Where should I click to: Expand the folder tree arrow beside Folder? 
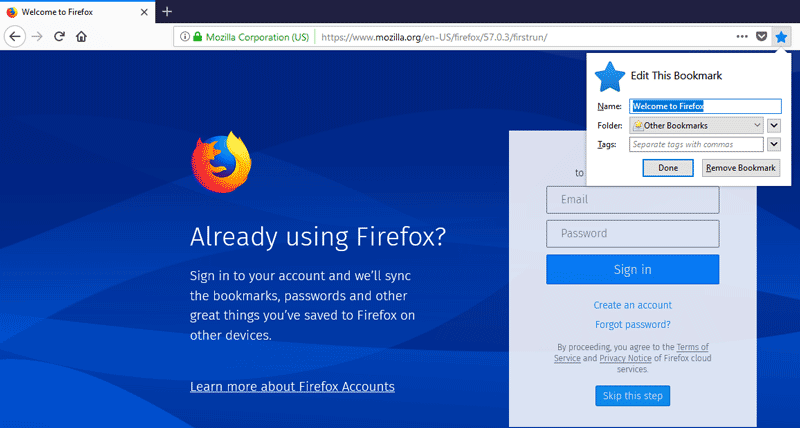tap(774, 125)
